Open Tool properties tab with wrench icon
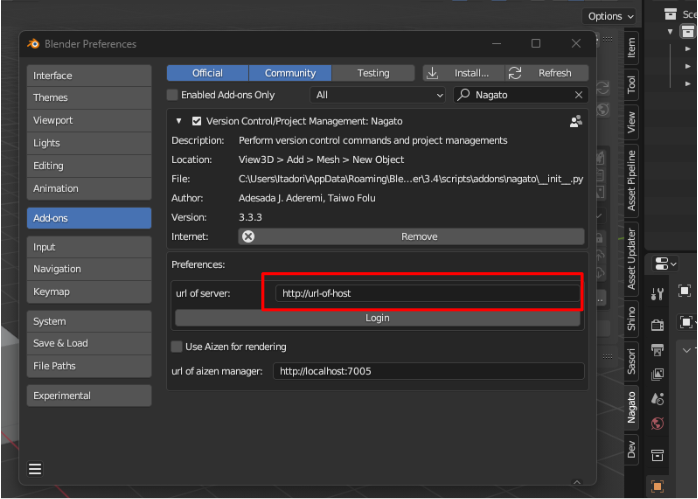Screen dimensions: 698x499 coord(657,293)
